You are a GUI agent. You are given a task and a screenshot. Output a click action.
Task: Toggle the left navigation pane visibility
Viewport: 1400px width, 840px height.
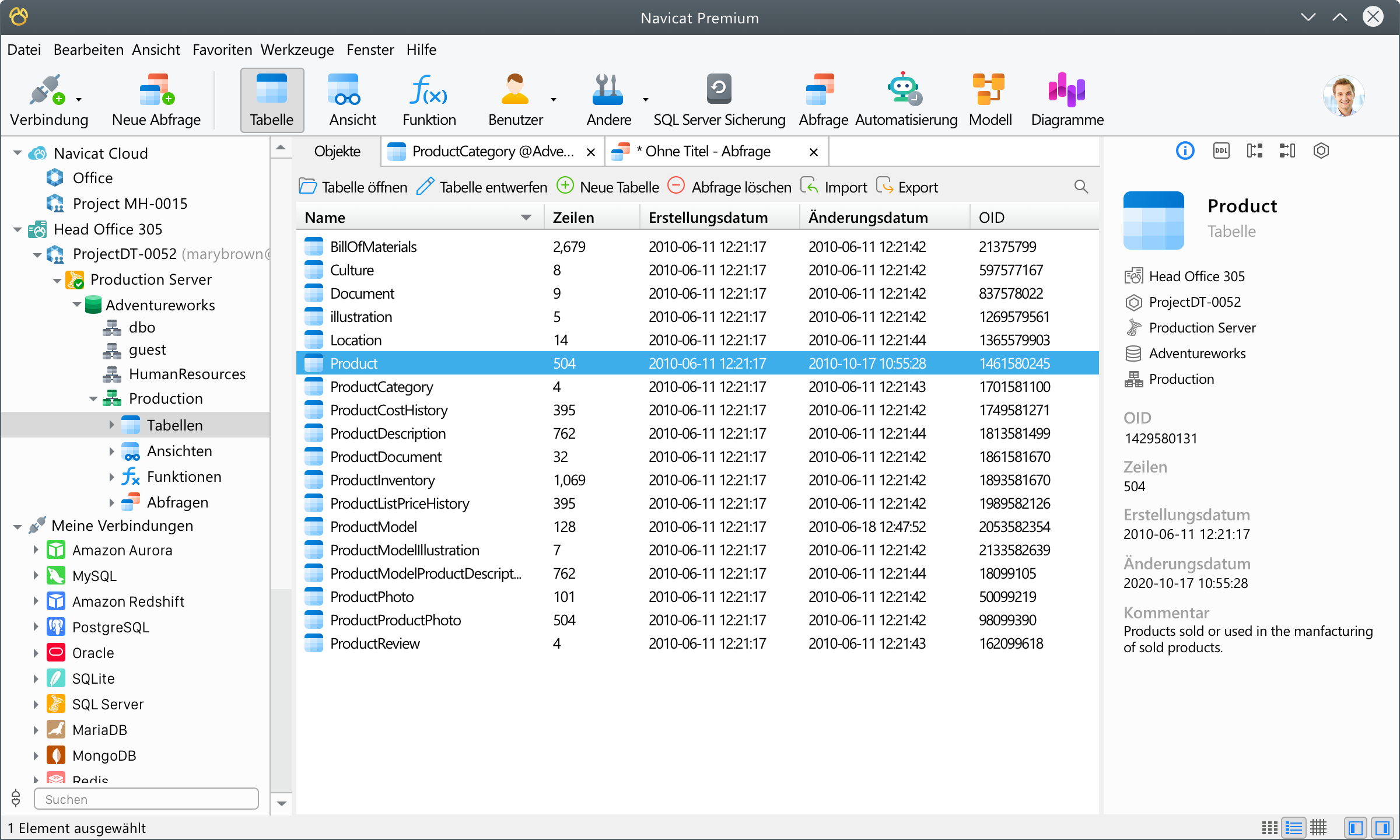[1356, 827]
